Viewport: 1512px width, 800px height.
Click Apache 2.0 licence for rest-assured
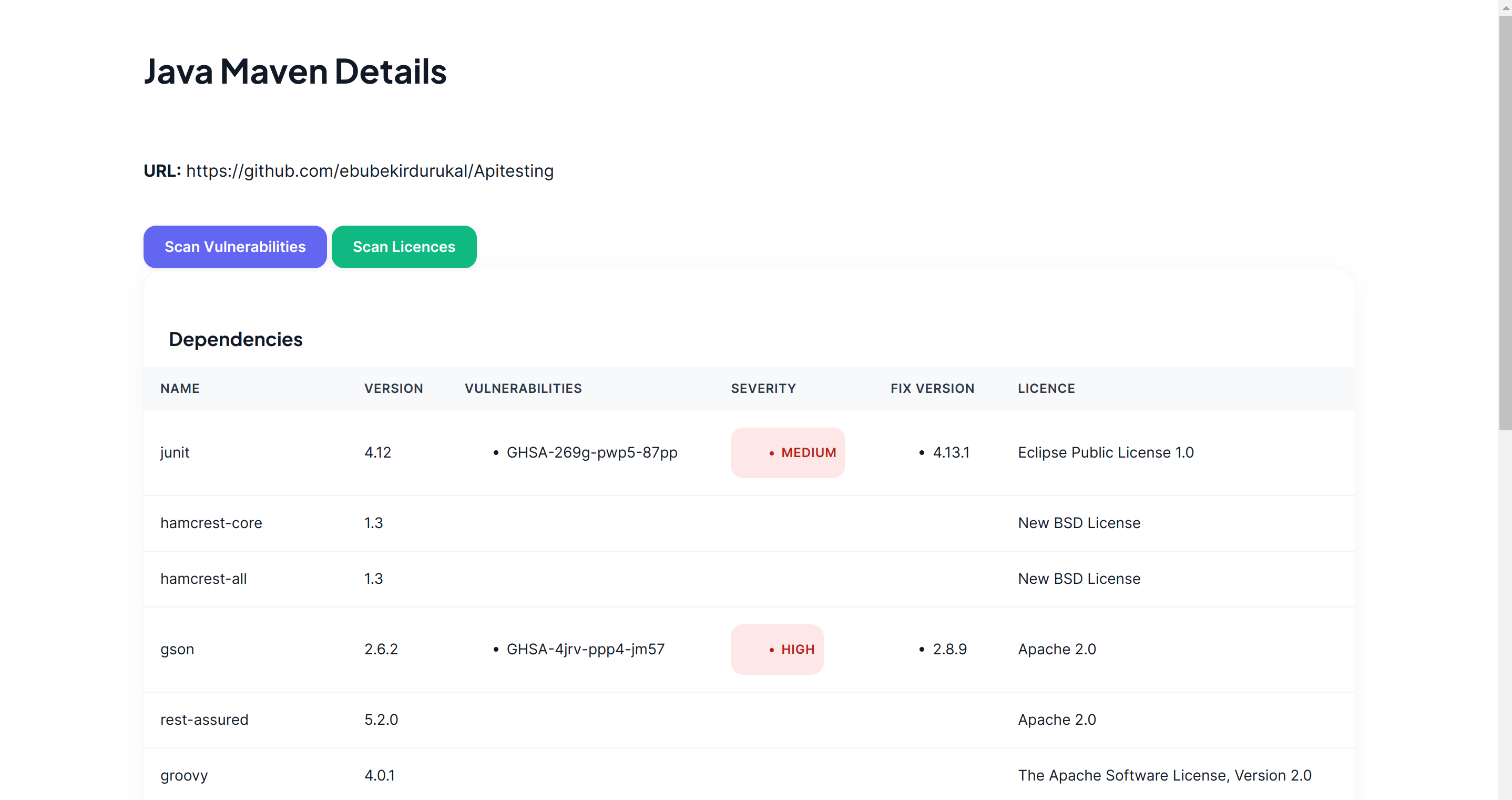click(x=1057, y=720)
